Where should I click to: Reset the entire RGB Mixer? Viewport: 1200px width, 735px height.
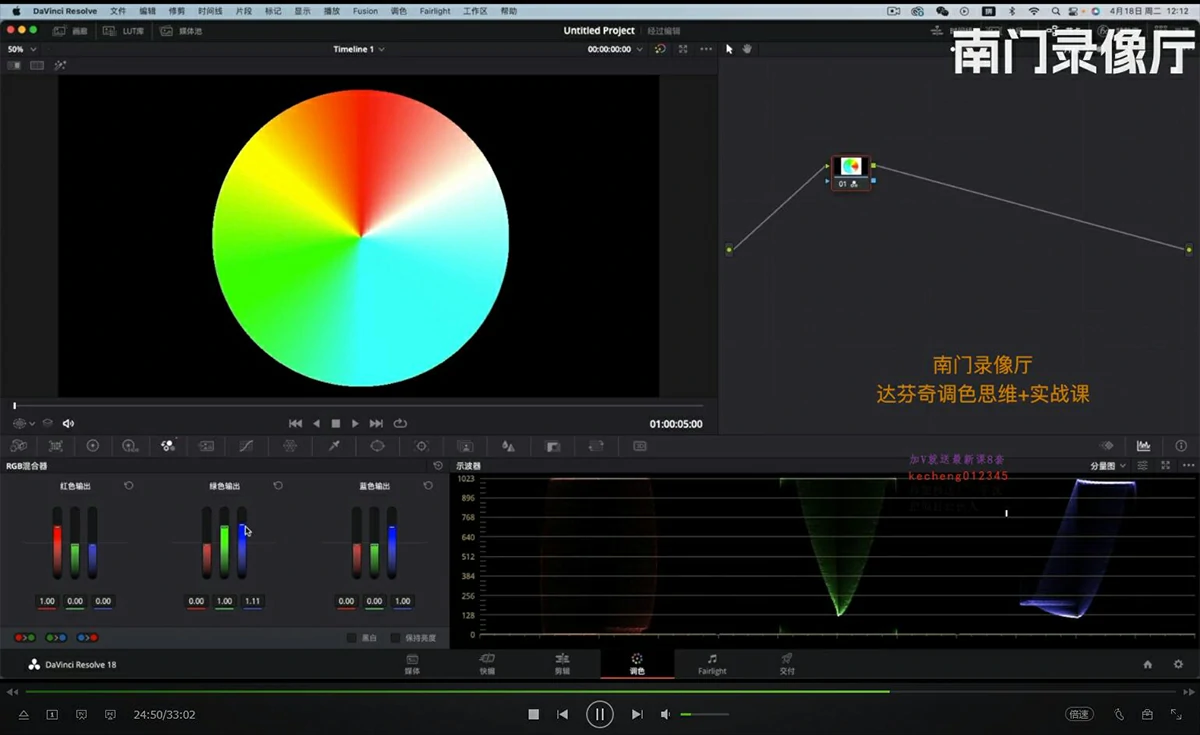[x=438, y=466]
